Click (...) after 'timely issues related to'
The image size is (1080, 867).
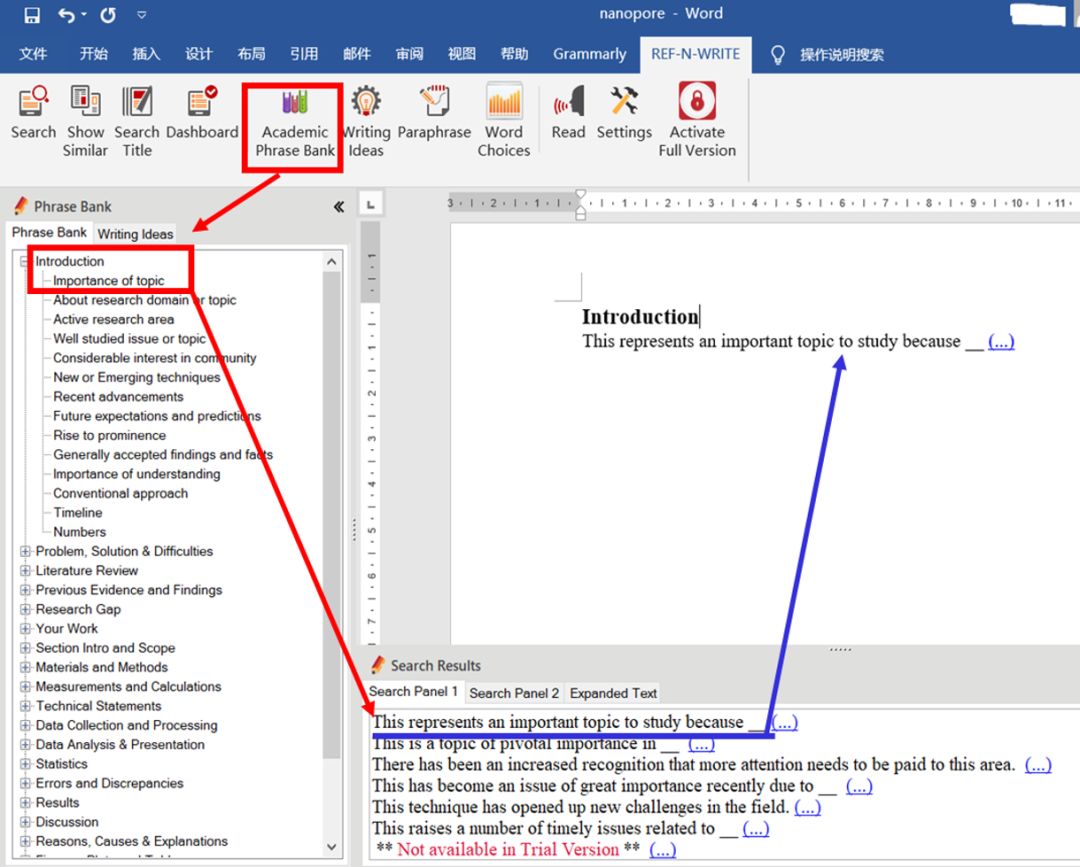pos(756,828)
